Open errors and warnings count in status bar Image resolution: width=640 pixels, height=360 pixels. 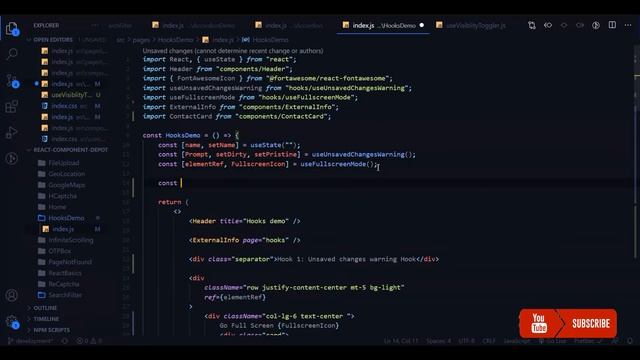(x=89, y=341)
